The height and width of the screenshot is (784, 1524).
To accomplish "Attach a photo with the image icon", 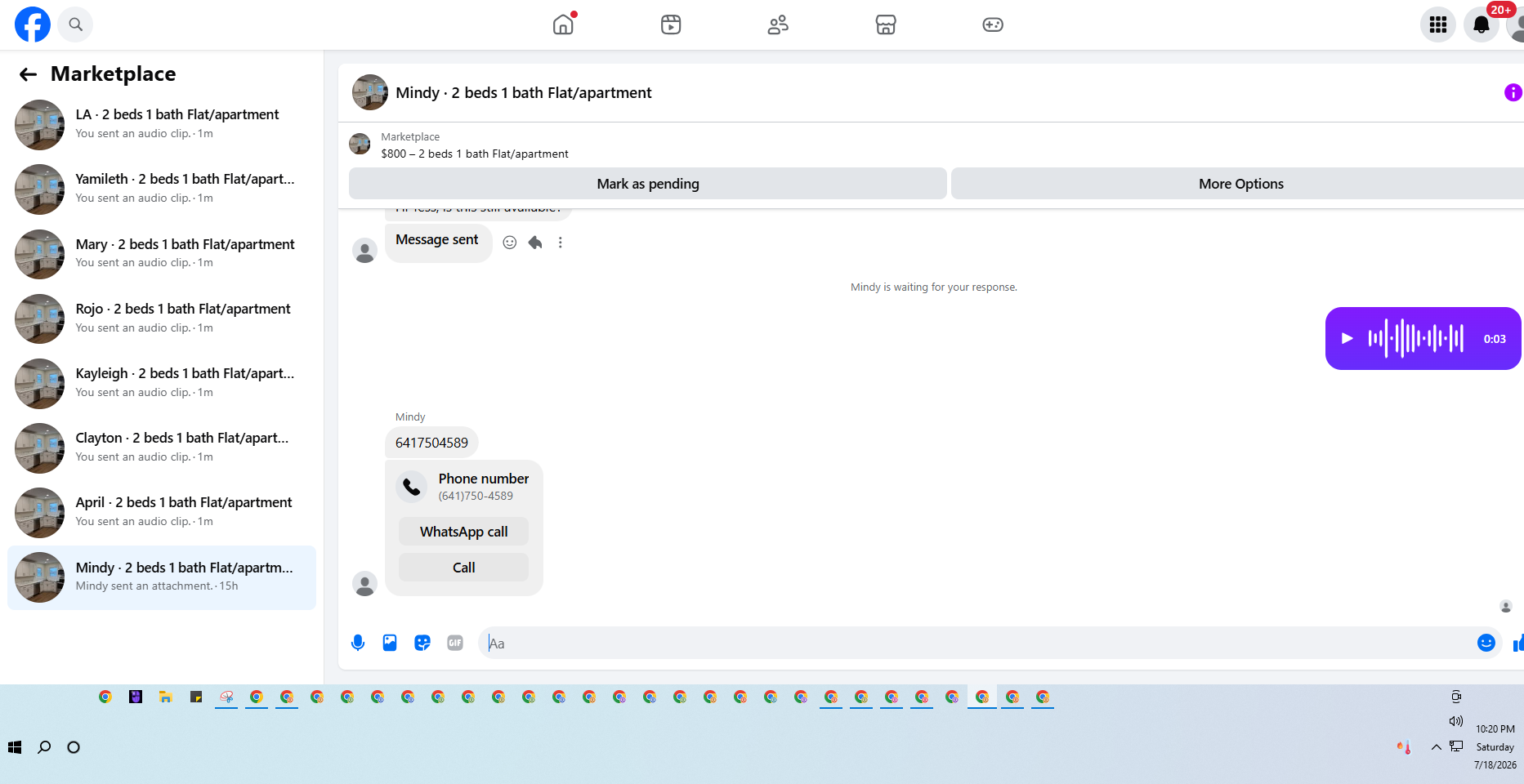I will pos(390,643).
